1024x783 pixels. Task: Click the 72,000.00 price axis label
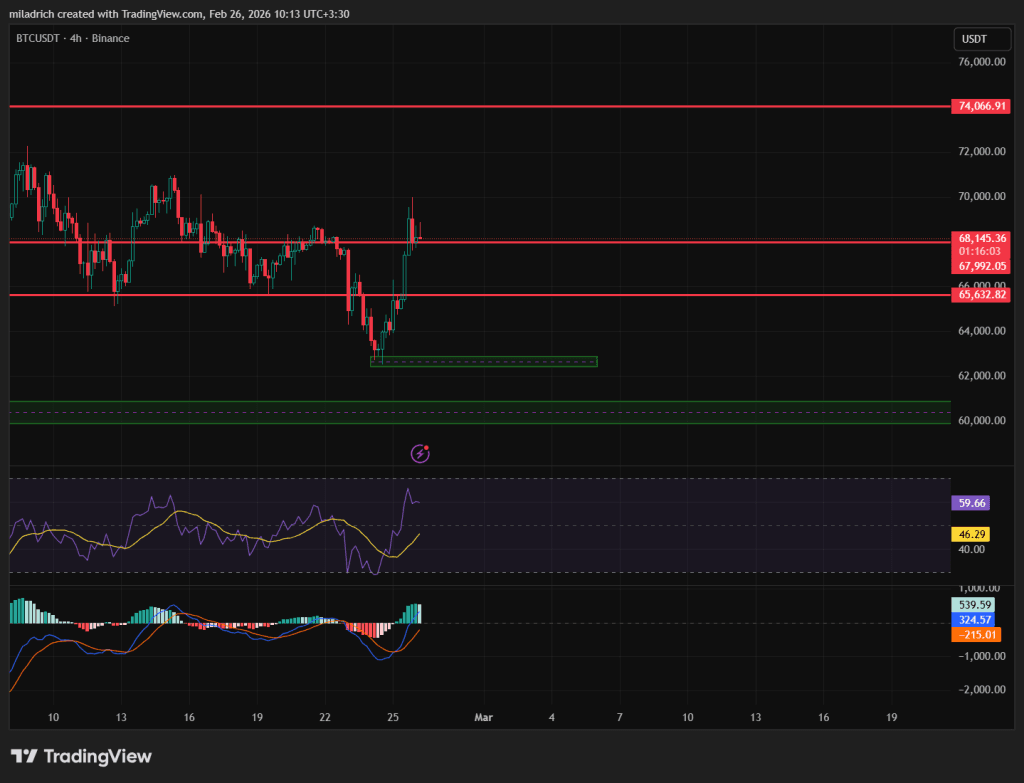pyautogui.click(x=982, y=152)
